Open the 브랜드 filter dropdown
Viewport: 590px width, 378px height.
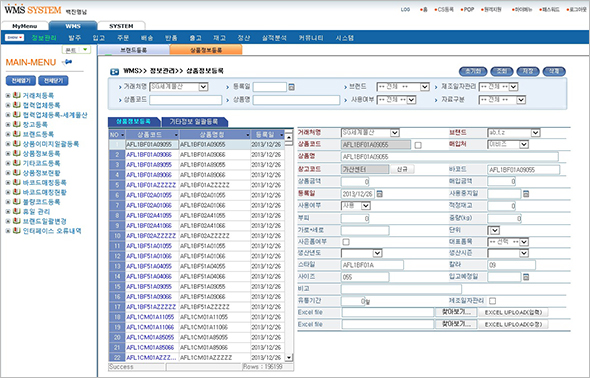425,87
